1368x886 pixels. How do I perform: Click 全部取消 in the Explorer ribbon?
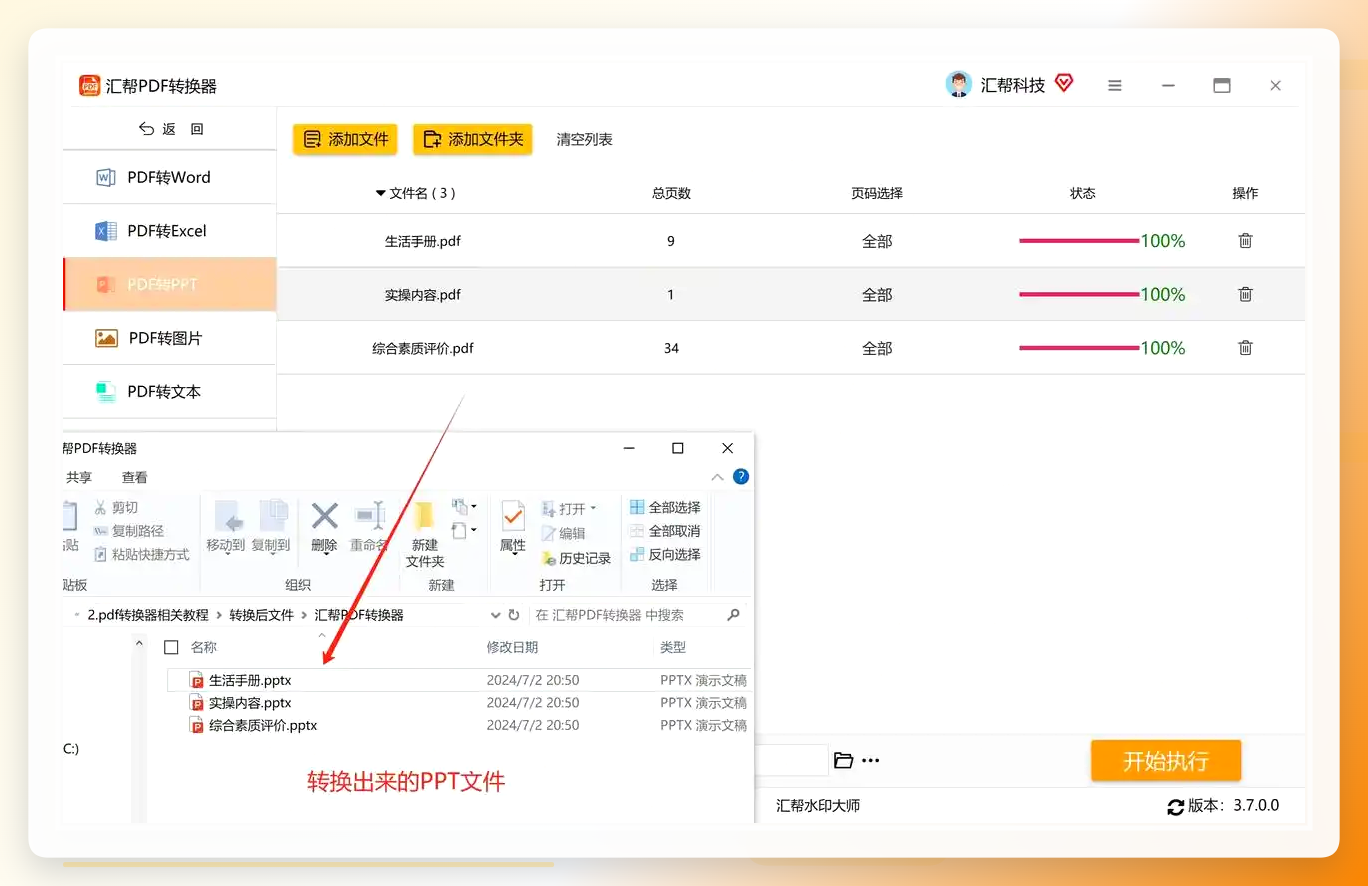[665, 530]
